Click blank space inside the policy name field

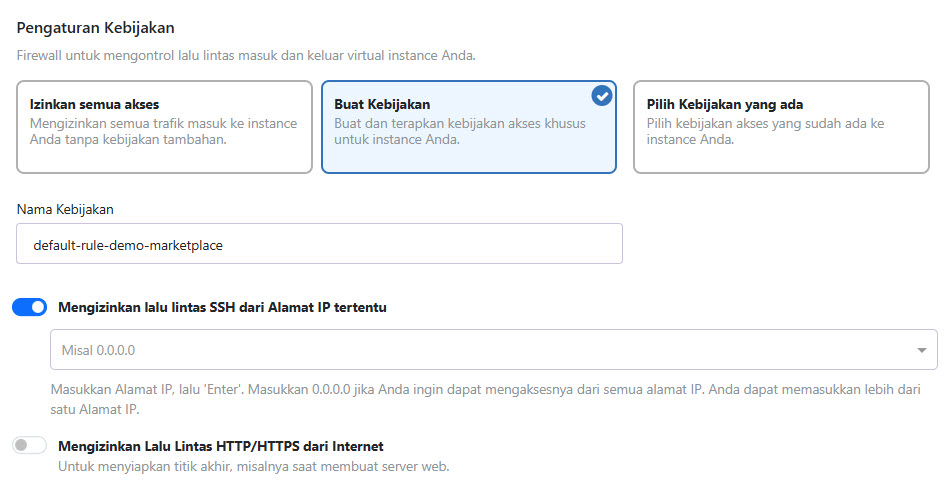tap(450, 244)
